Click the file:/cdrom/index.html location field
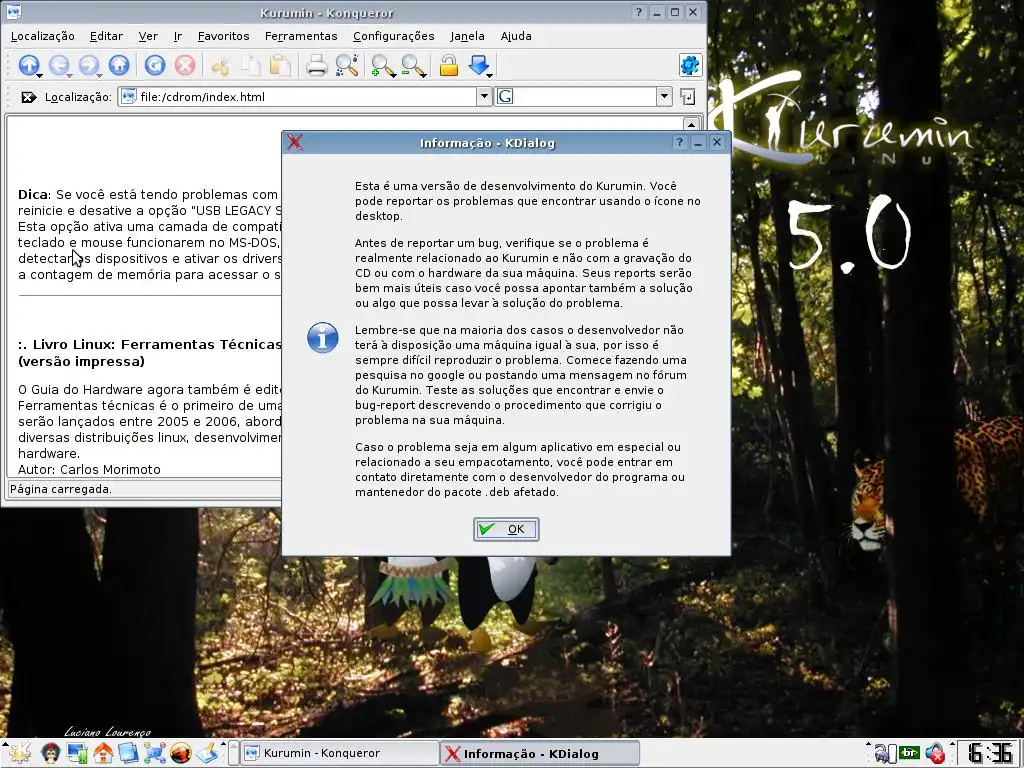 298,97
